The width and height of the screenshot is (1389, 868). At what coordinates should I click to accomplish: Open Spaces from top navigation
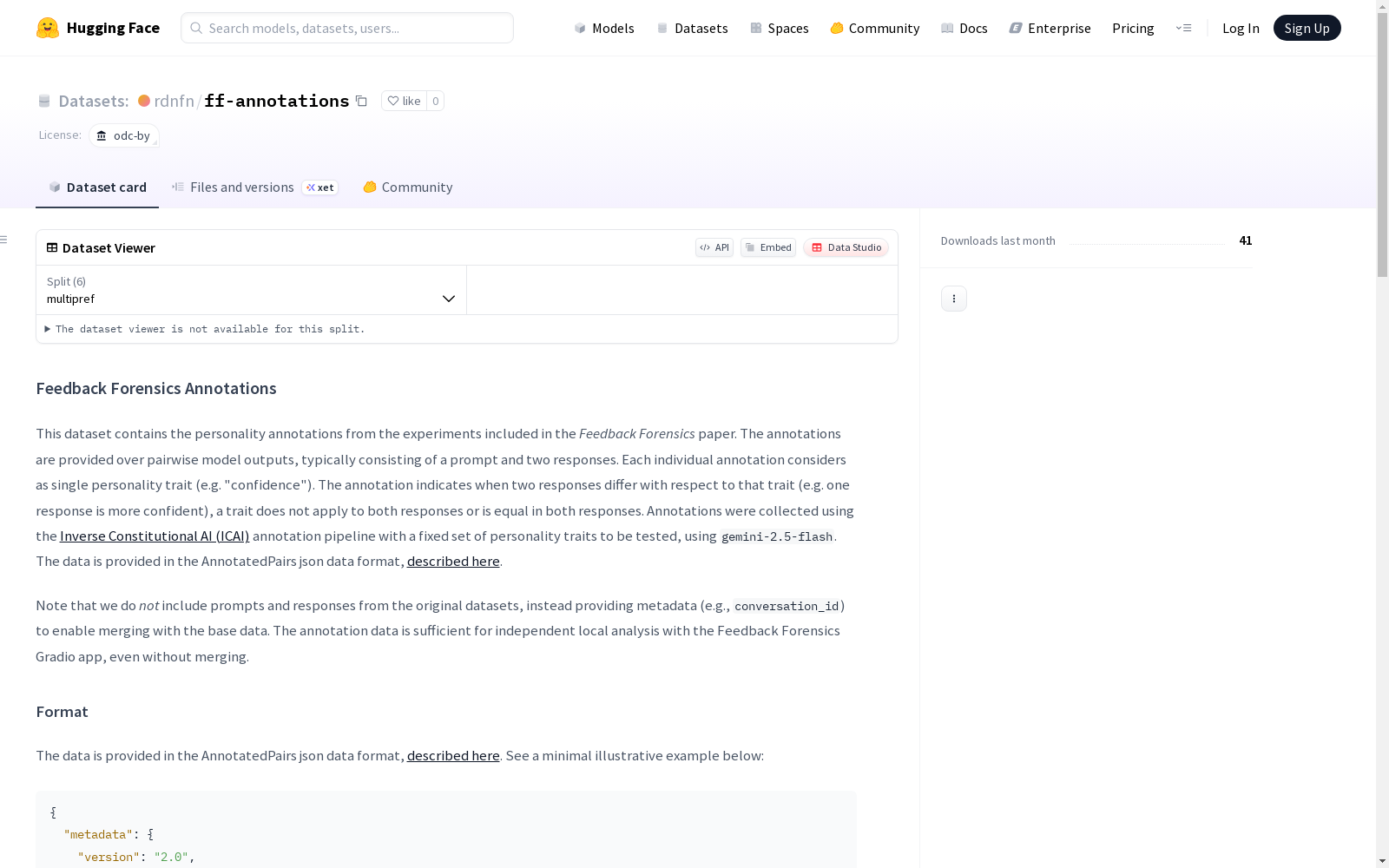coord(780,28)
